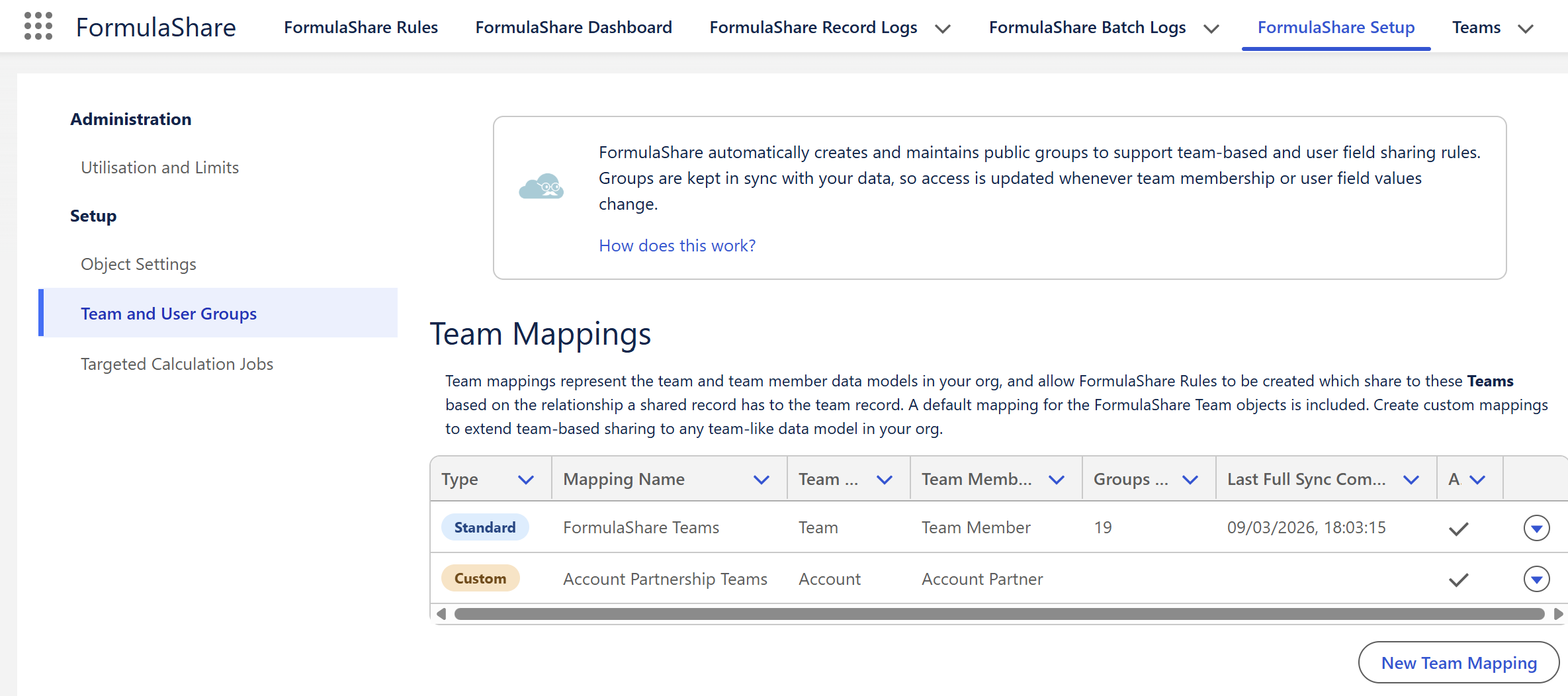Click the Team Member cell

click(x=976, y=527)
